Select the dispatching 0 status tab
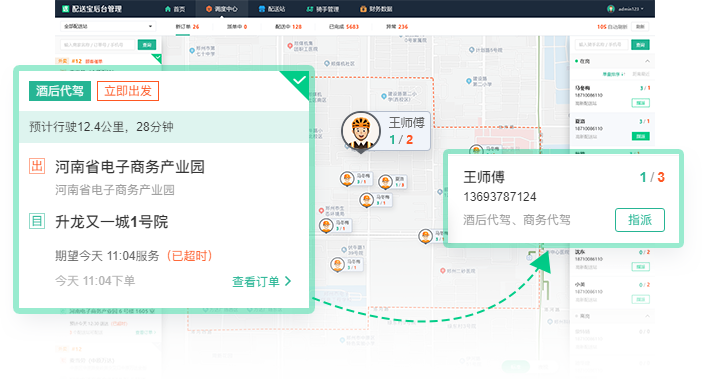 pos(237,27)
